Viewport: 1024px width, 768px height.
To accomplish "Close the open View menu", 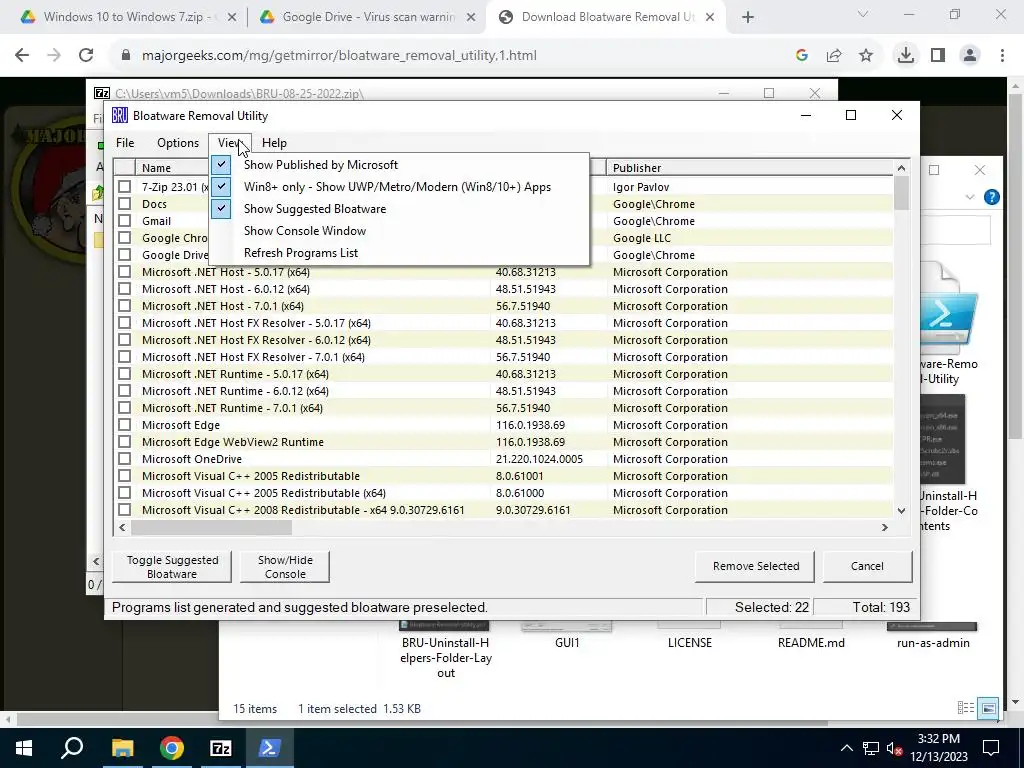I will tap(230, 142).
